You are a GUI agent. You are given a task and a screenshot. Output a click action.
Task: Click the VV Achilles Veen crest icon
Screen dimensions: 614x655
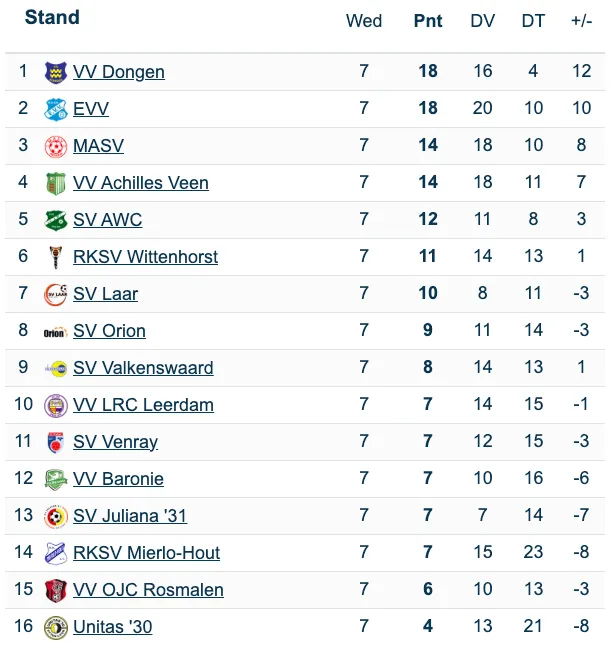(x=55, y=183)
